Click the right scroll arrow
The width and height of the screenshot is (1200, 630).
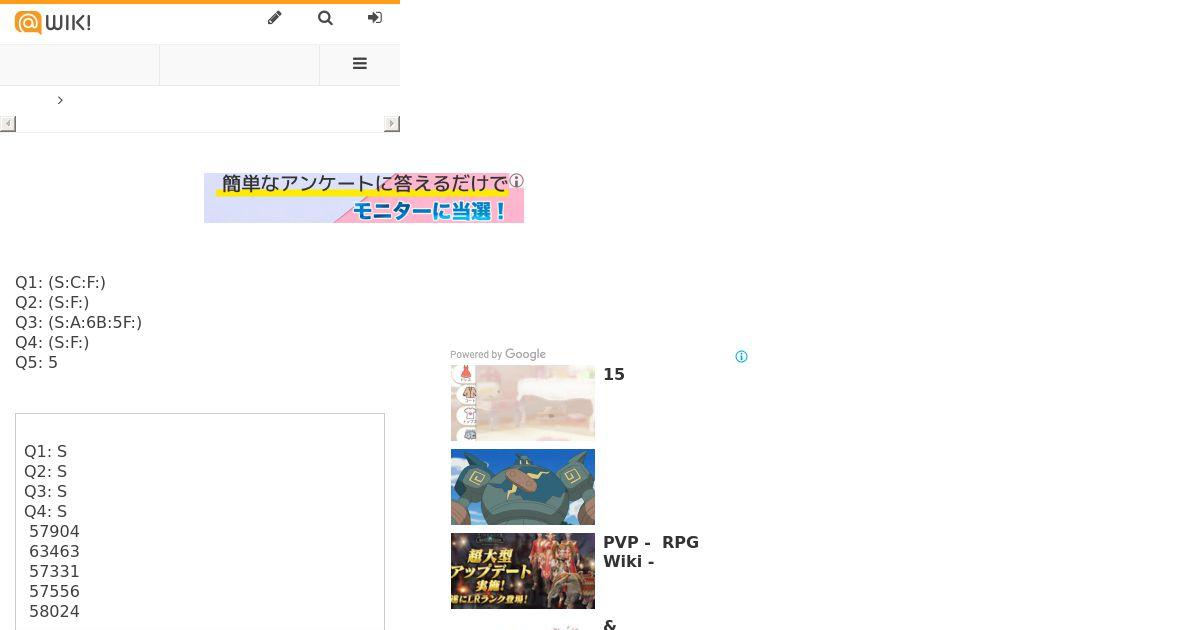(392, 124)
